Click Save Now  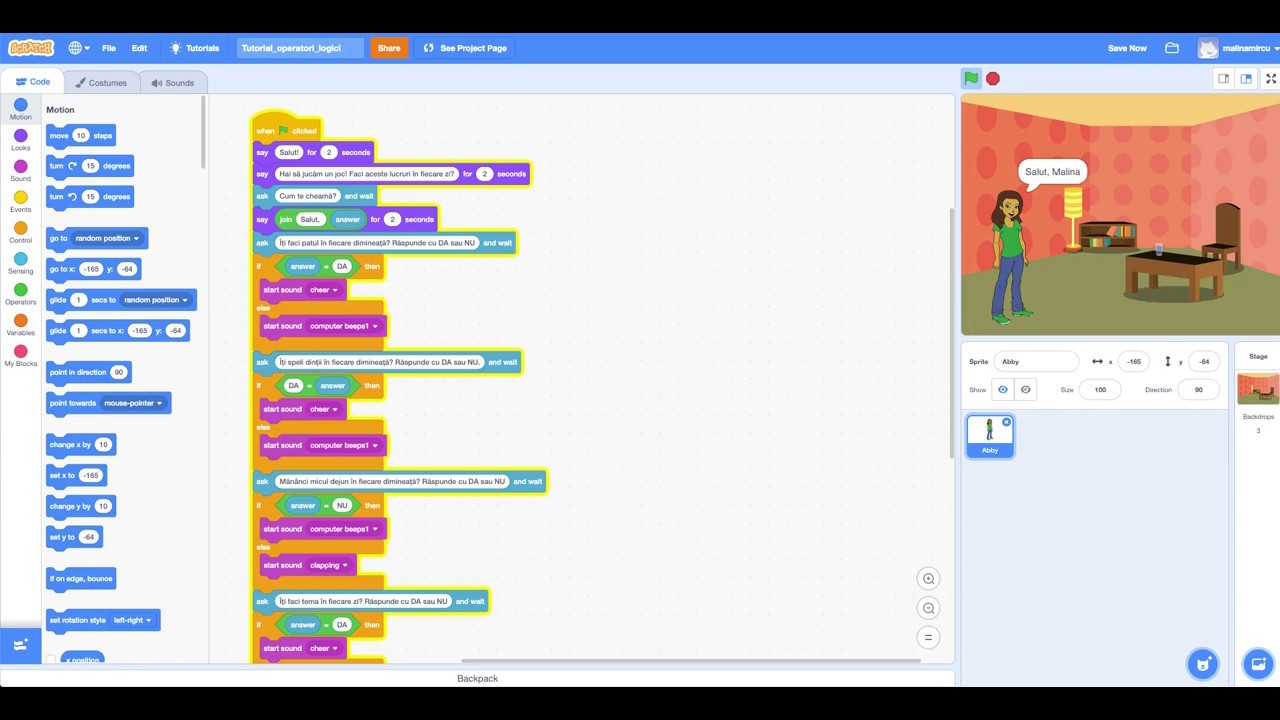[x=1127, y=48]
